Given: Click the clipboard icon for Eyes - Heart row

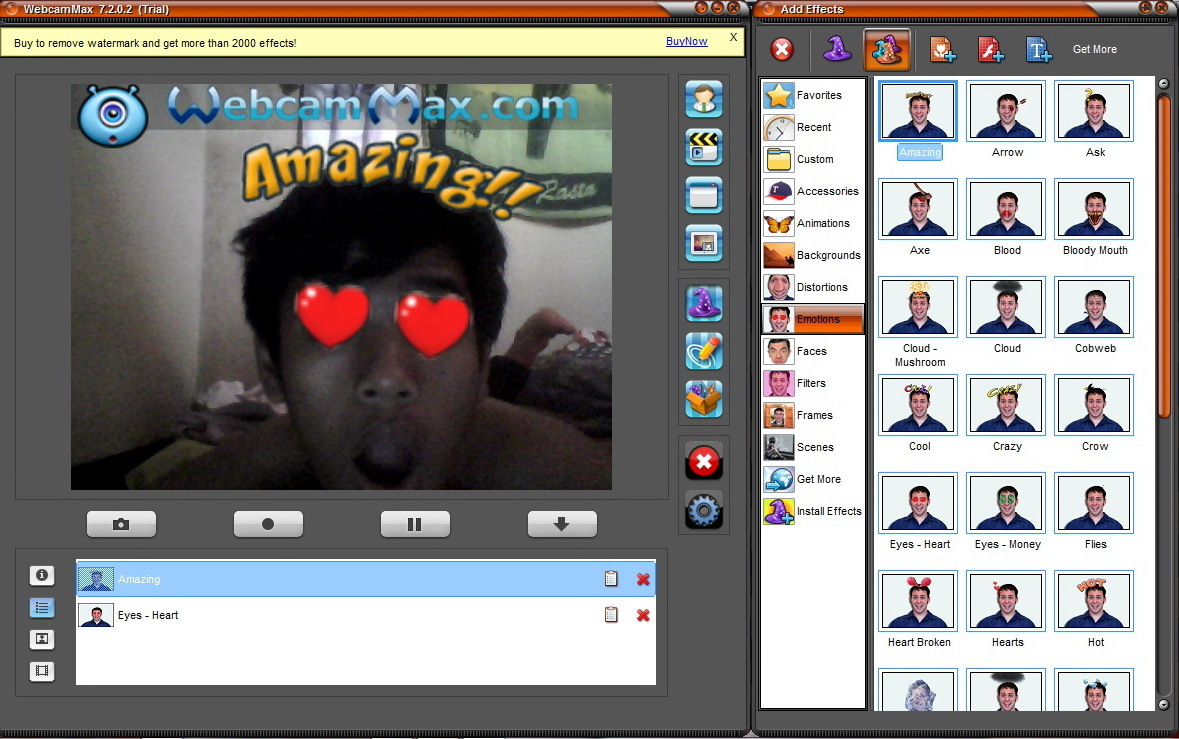Looking at the screenshot, I should [611, 614].
